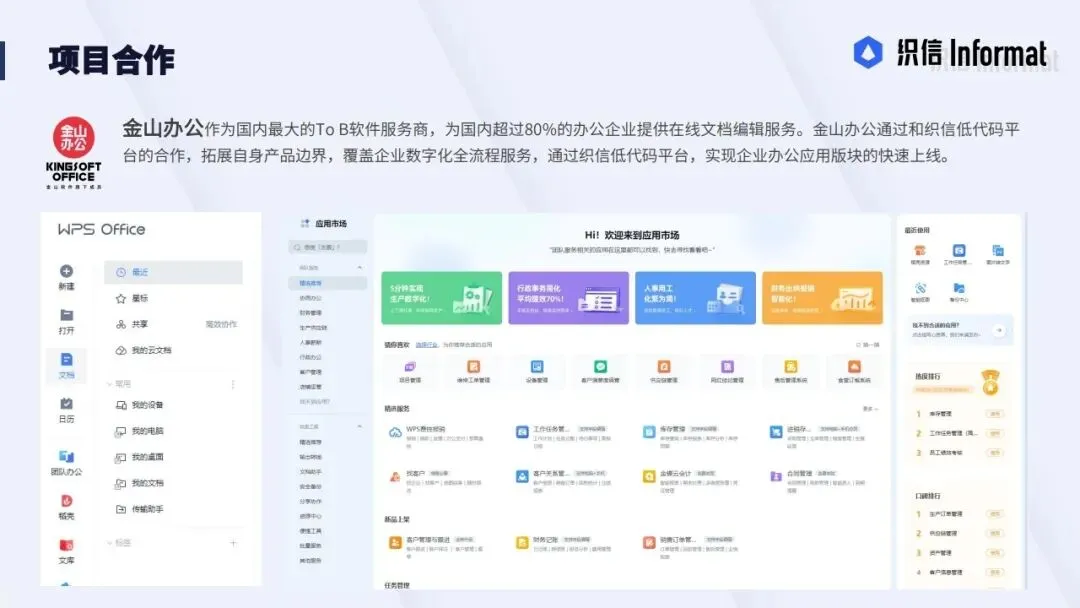
Task: Click the 选择行业 link
Action: (426, 344)
